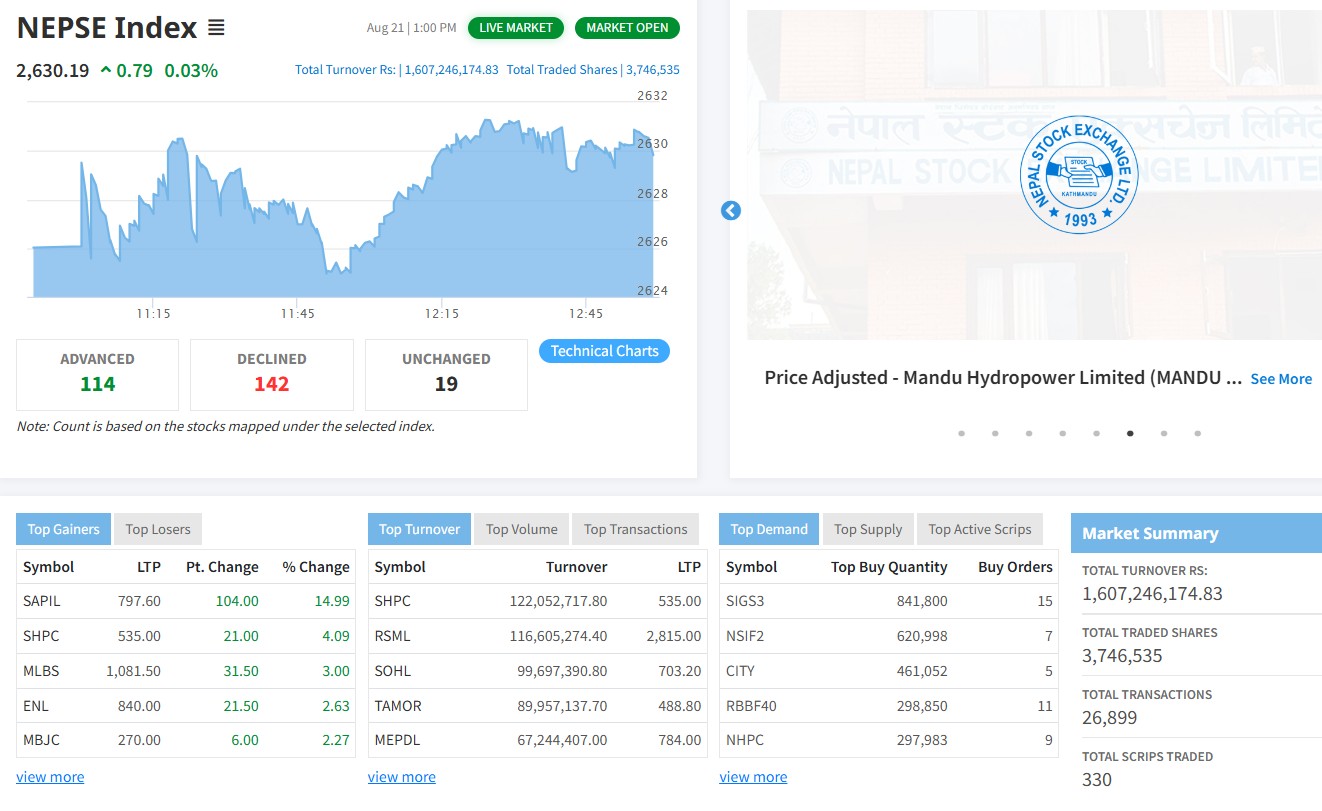1322x811 pixels.
Task: Open the Top Transactions tab
Action: point(636,529)
